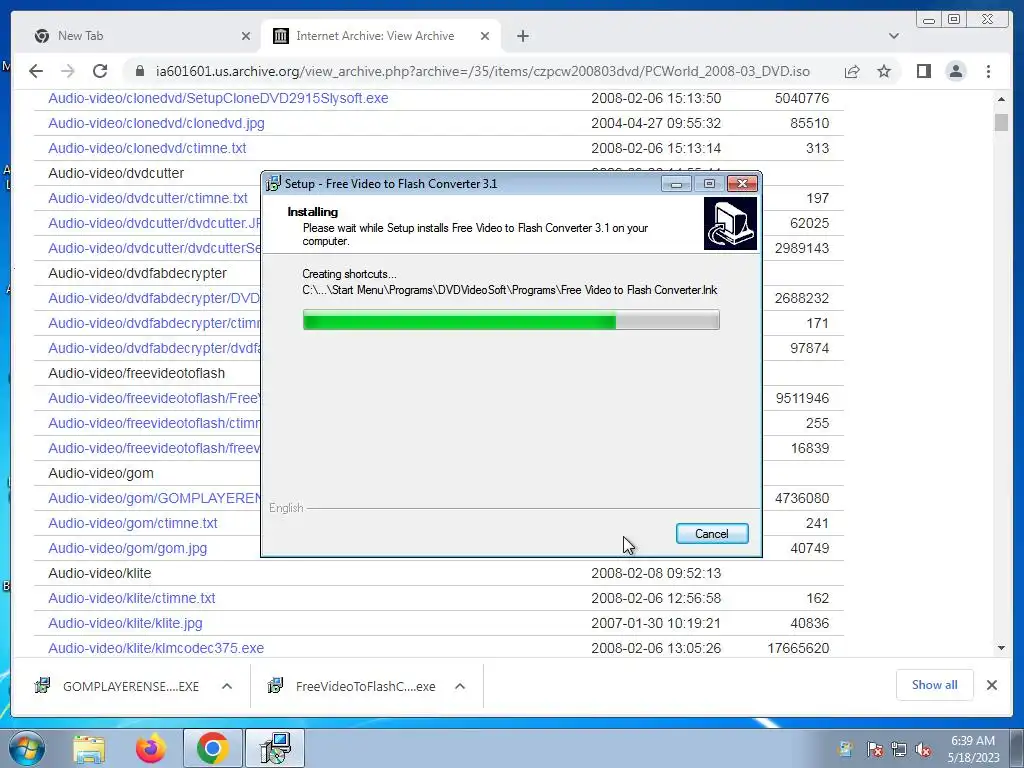Viewport: 1024px width, 768px height.
Task: Click the vertical scrollbar thumb
Action: [x=1001, y=122]
